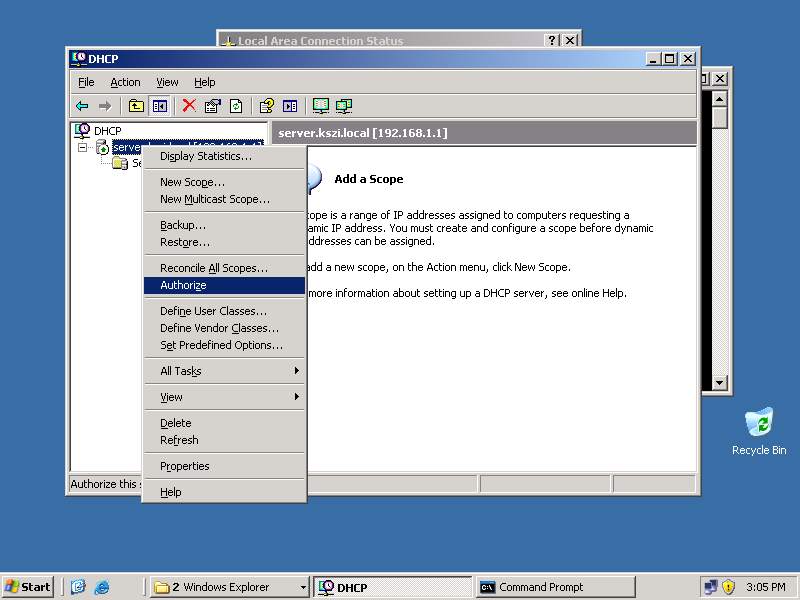Select the DHCP root label in tree

tap(108, 131)
